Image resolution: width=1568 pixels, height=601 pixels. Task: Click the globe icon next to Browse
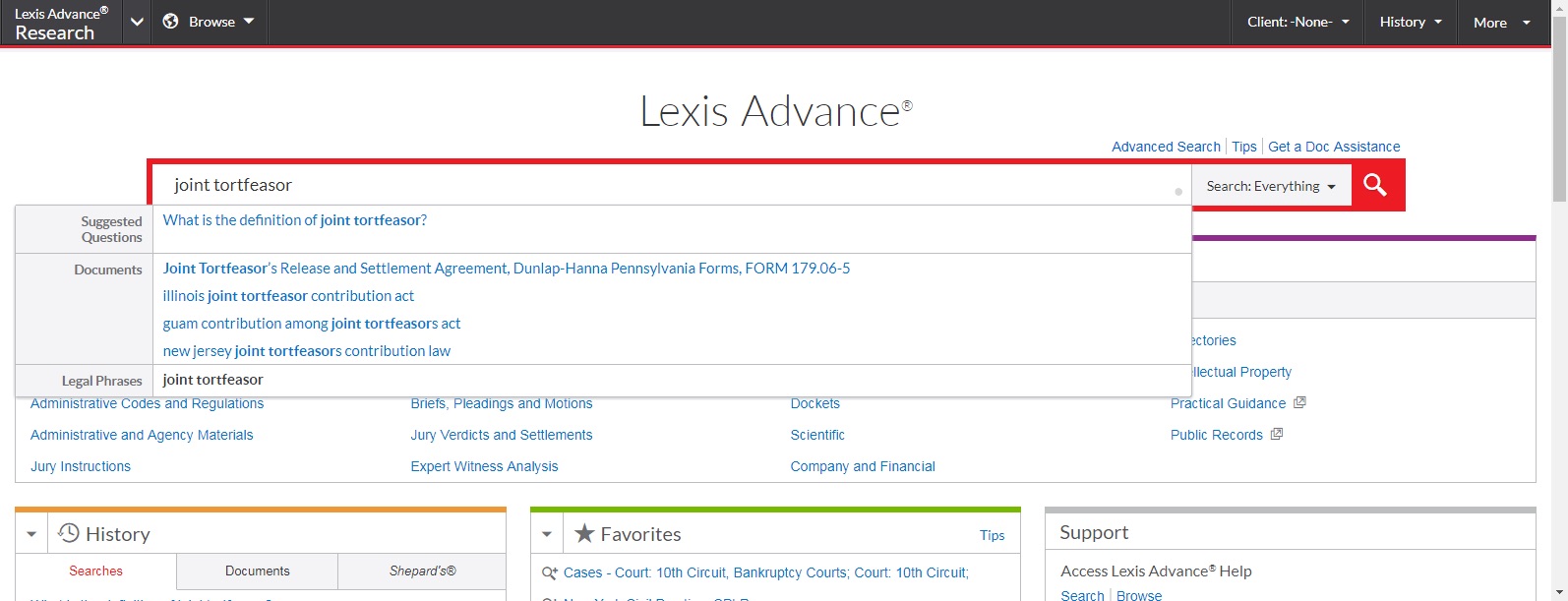pos(170,22)
